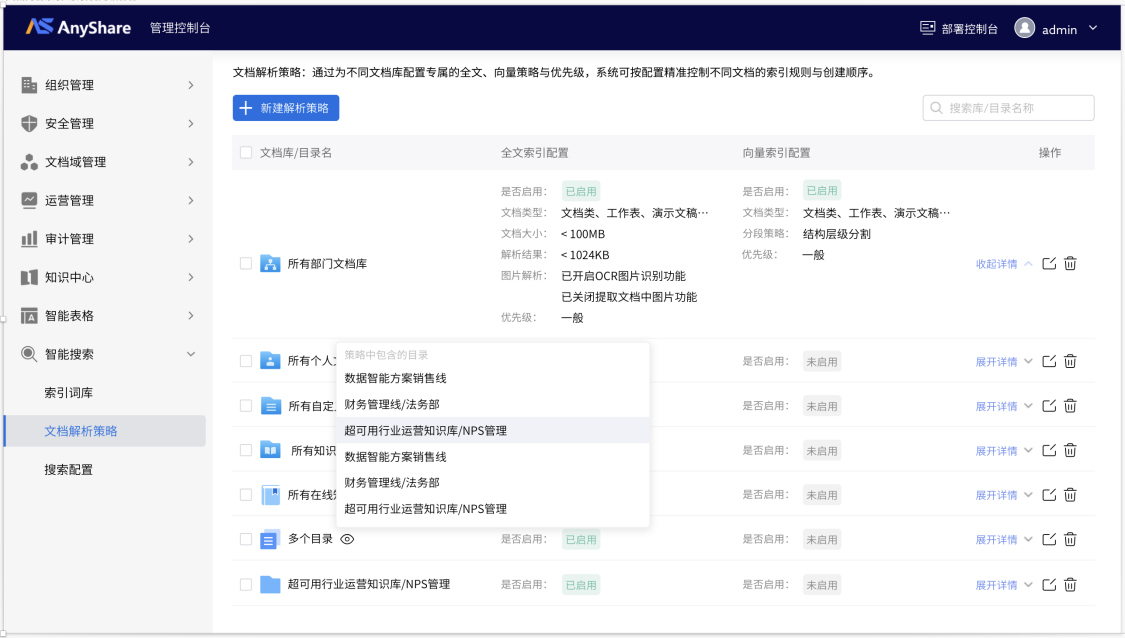1125x638 pixels.
Task: Click edit icon for 超可用行业运营知识库/NPS管理 row
Action: point(1049,585)
